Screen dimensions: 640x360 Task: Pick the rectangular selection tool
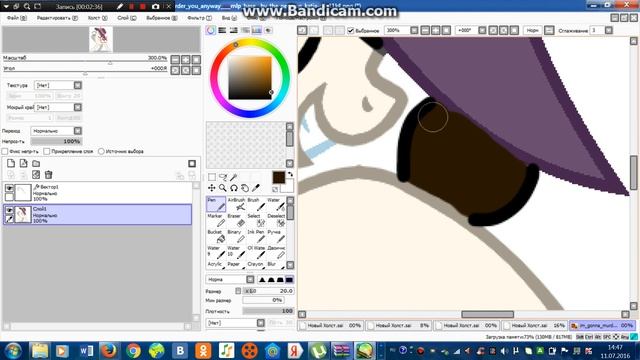click(x=212, y=177)
